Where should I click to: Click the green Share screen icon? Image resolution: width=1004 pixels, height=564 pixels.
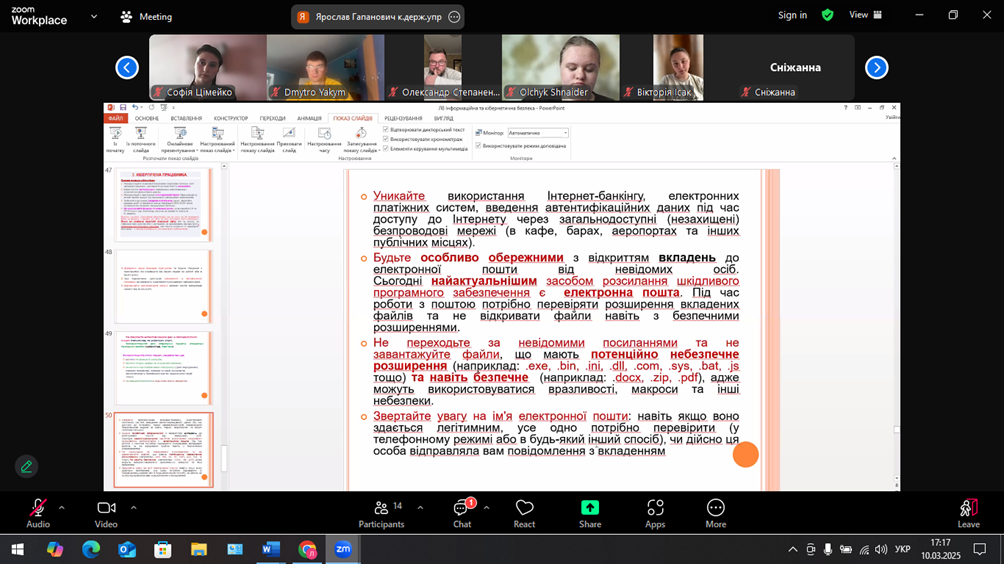590,508
